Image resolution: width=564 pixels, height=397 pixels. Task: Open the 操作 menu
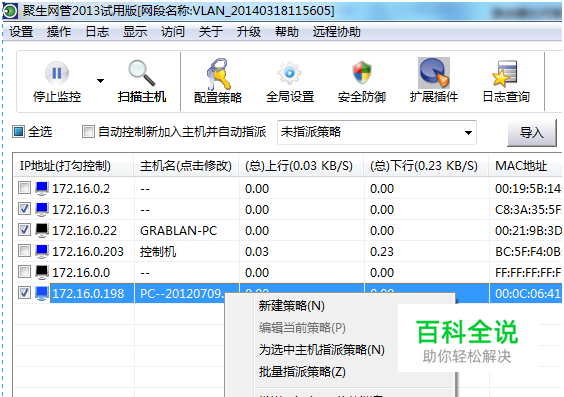[x=59, y=32]
